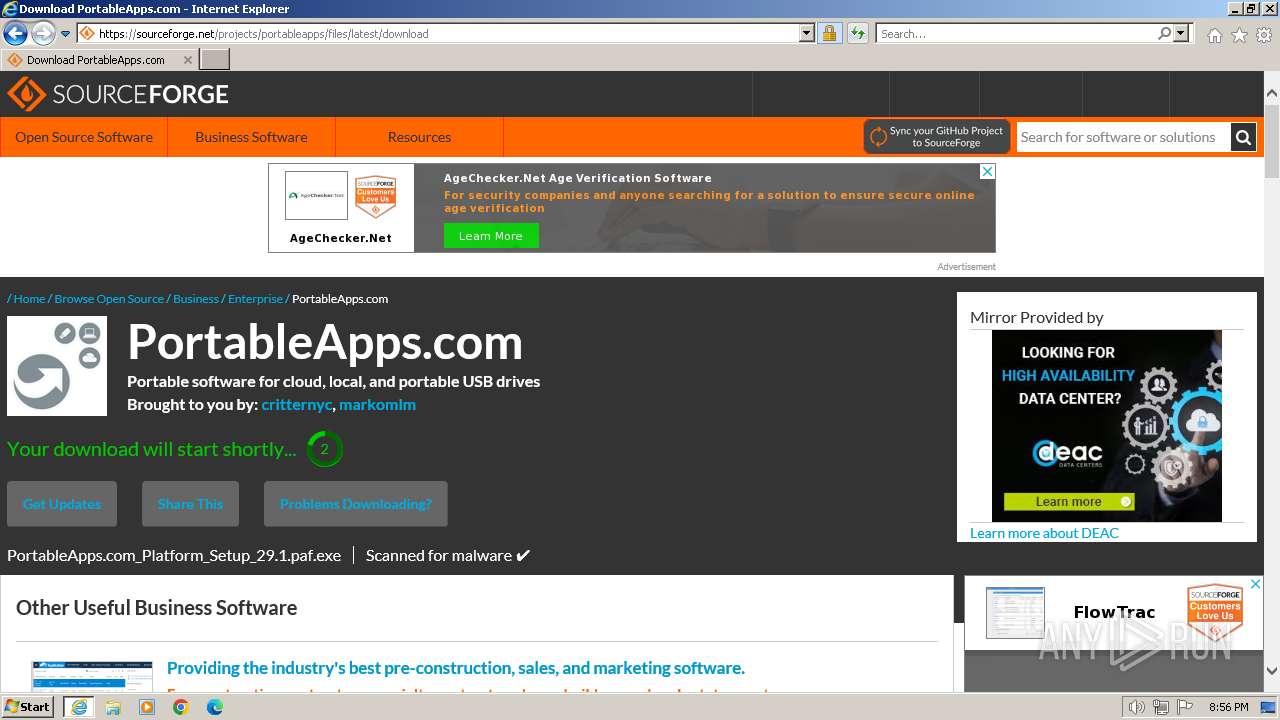1280x720 pixels.
Task: Click the Search for software input field
Action: pos(1124,137)
